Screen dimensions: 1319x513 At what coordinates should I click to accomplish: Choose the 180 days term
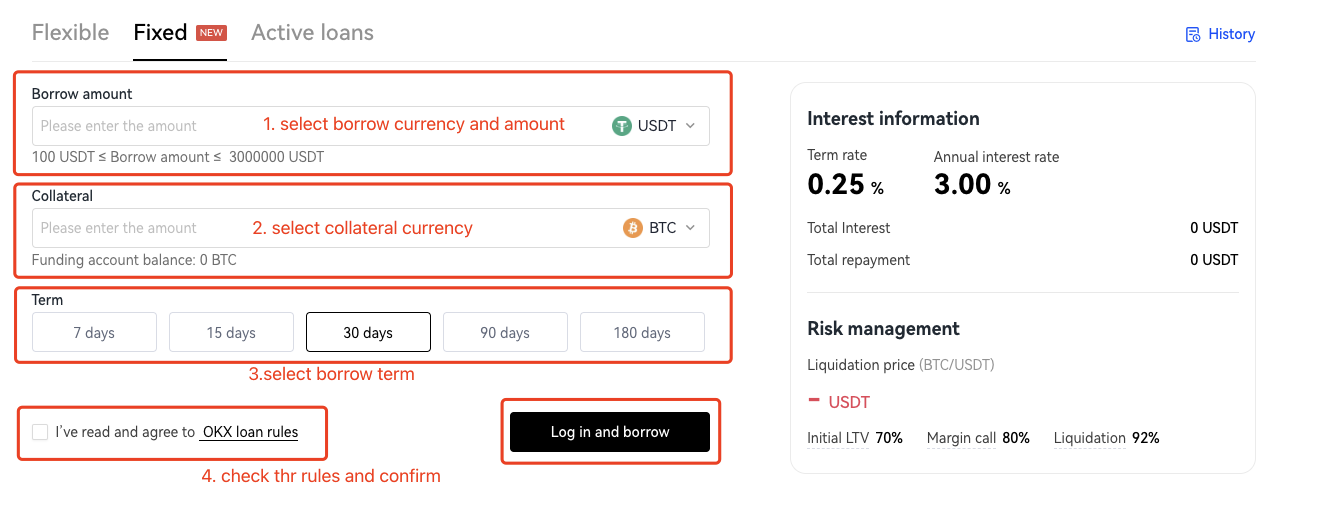click(642, 332)
